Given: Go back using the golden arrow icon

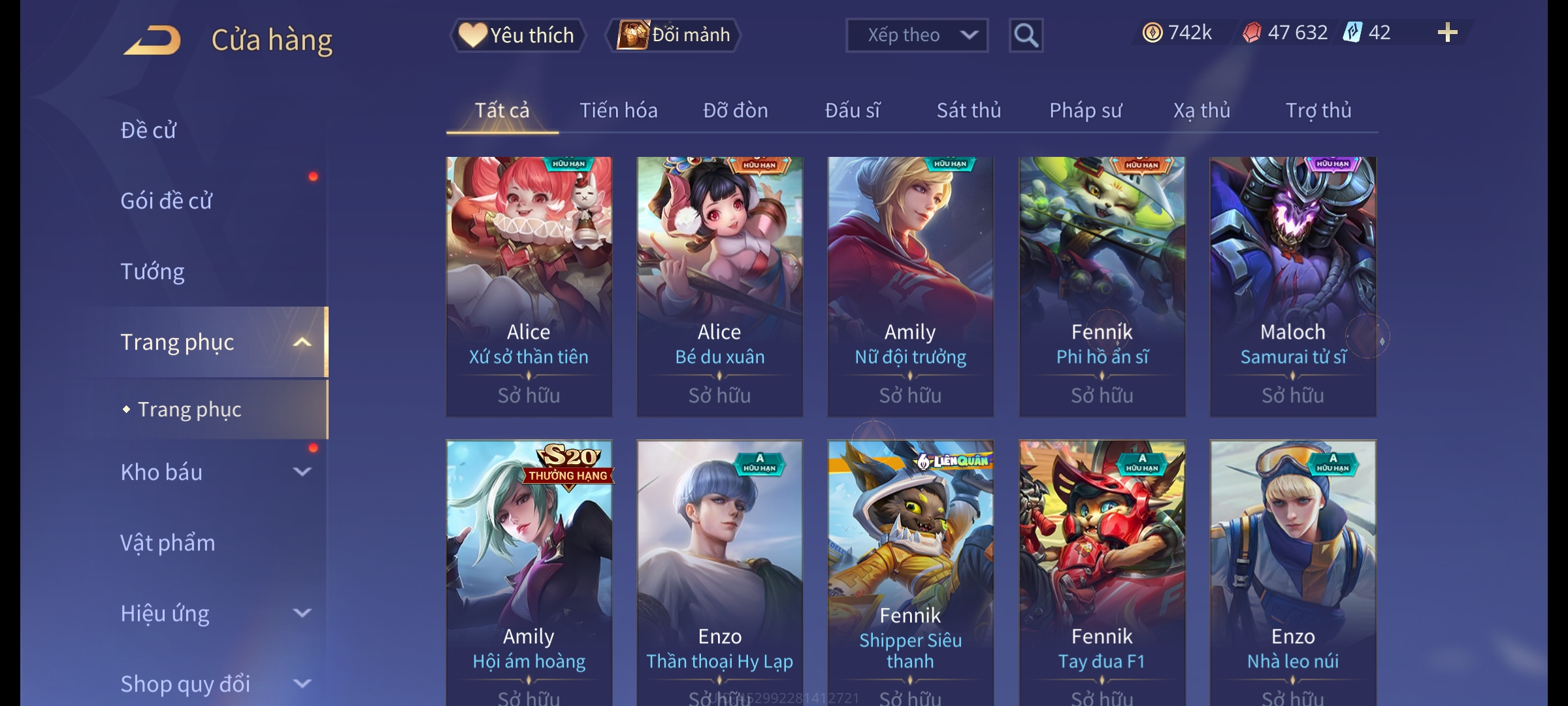Looking at the screenshot, I should point(153,40).
